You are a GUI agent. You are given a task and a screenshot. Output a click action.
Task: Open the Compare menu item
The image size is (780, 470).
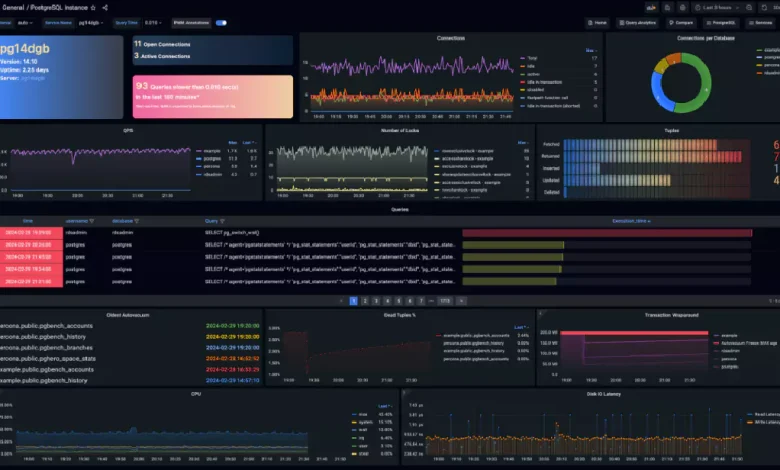(681, 23)
